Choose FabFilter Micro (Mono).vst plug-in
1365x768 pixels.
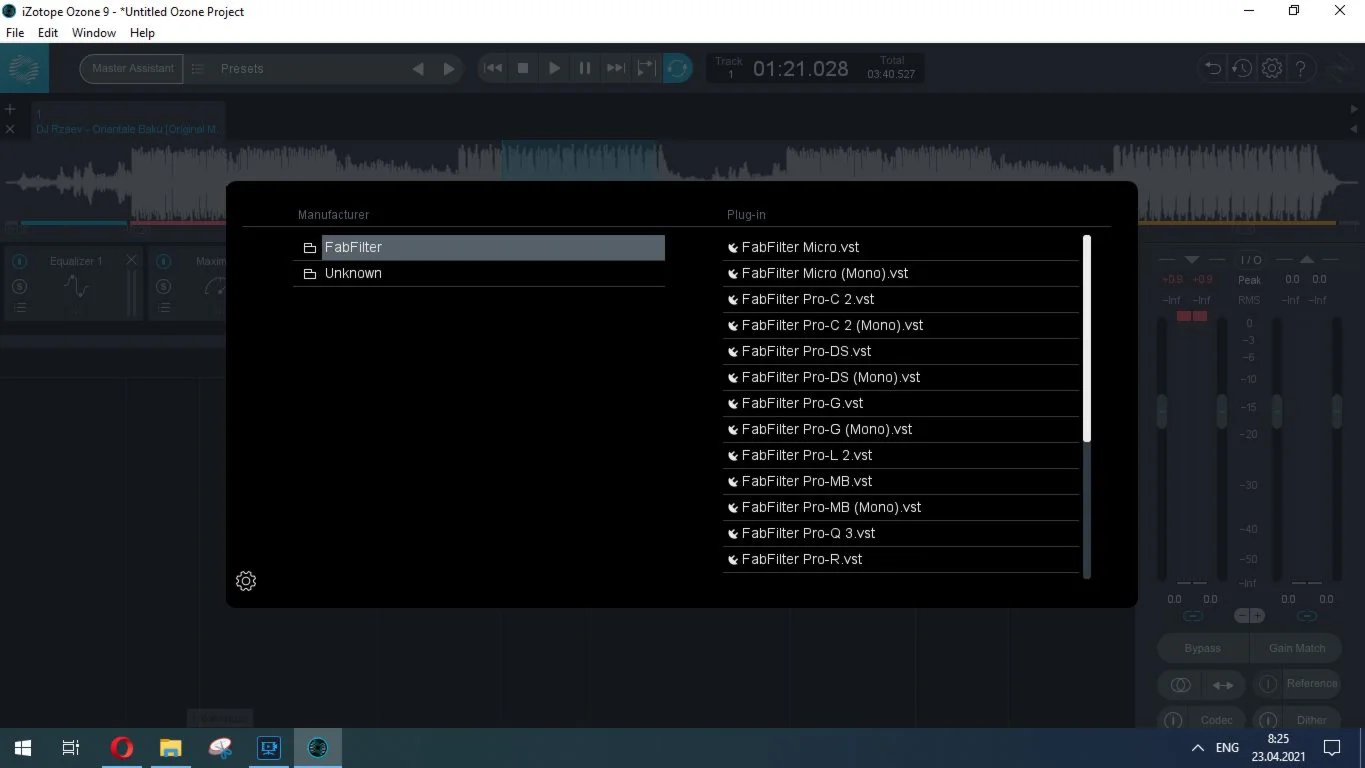click(901, 273)
